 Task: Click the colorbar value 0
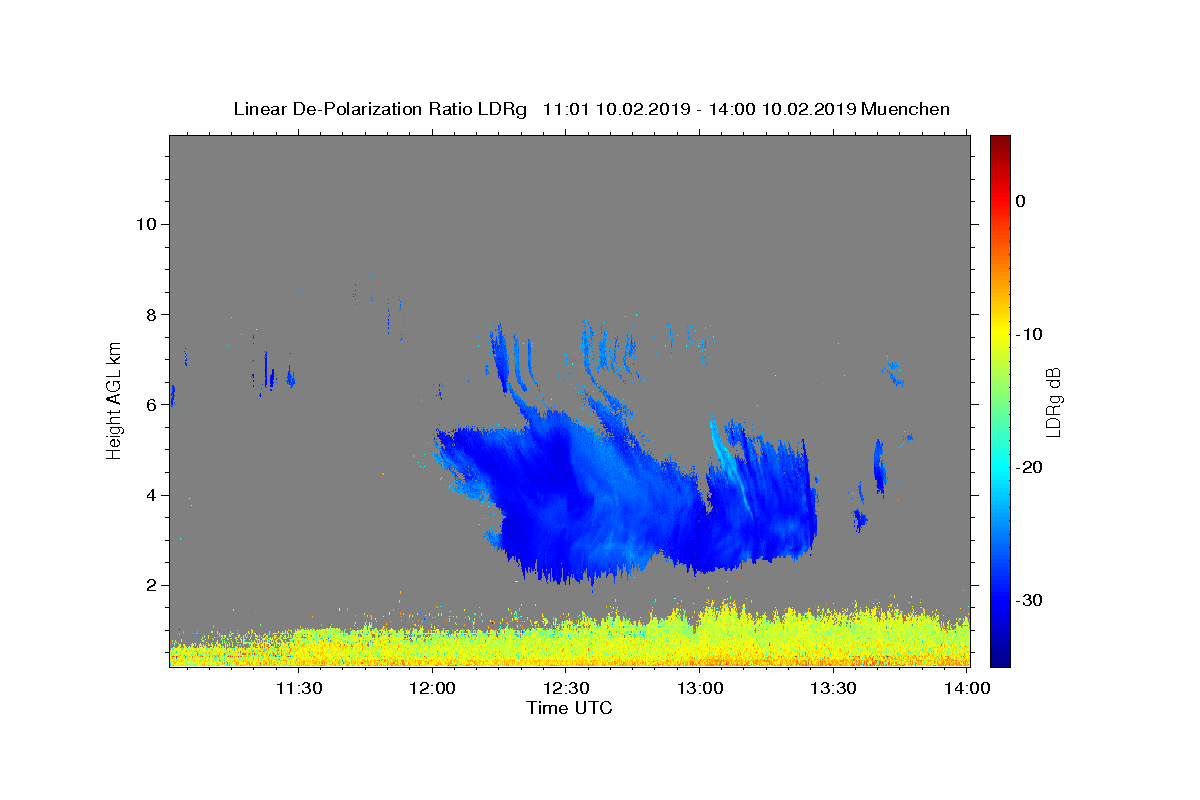pos(1021,201)
